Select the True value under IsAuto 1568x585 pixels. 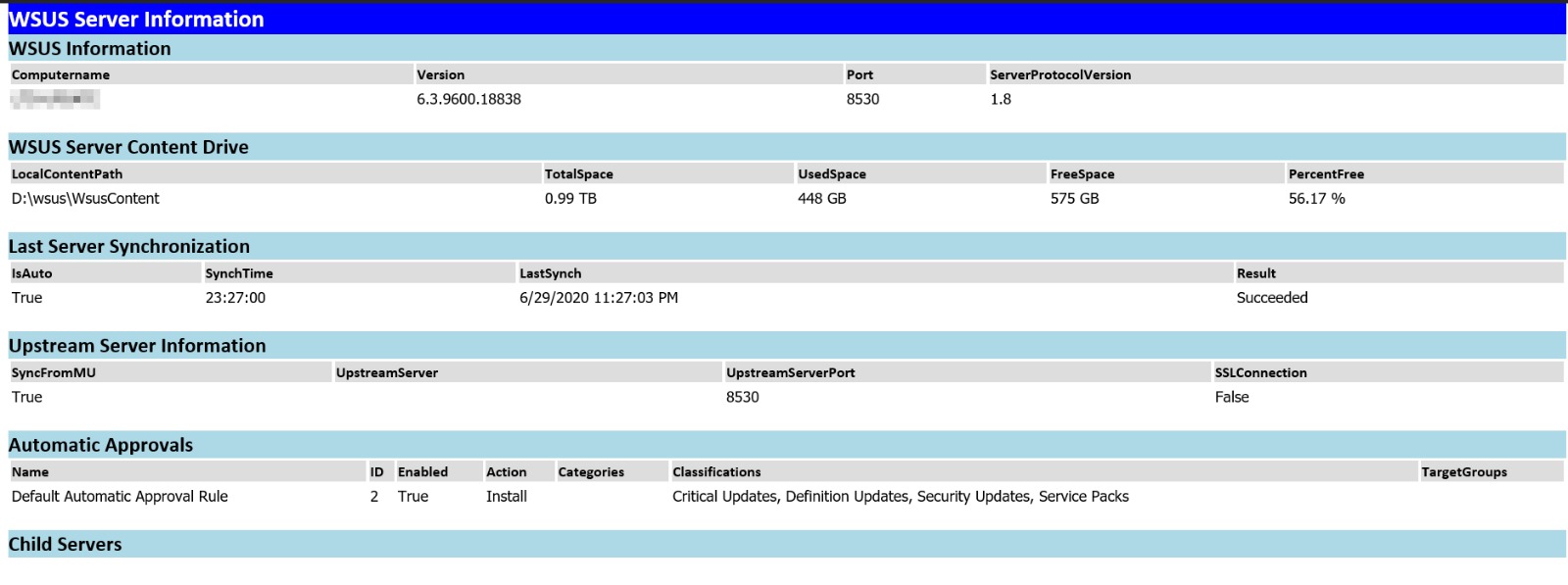pyautogui.click(x=26, y=298)
